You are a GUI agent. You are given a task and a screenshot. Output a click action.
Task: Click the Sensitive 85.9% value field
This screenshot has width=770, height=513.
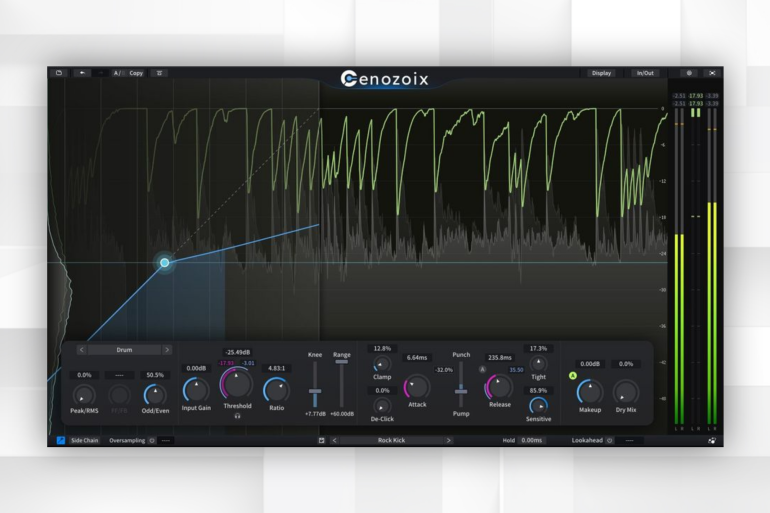[x=538, y=391]
